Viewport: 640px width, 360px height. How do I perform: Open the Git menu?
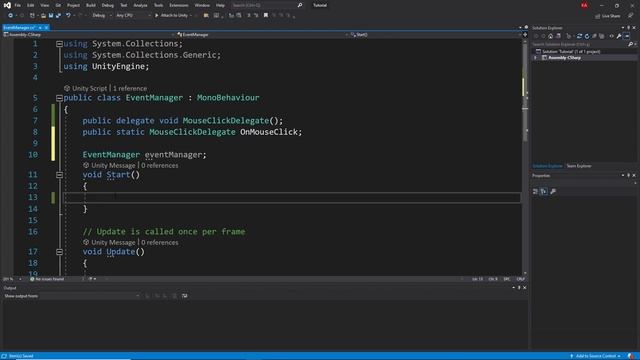tap(58, 5)
